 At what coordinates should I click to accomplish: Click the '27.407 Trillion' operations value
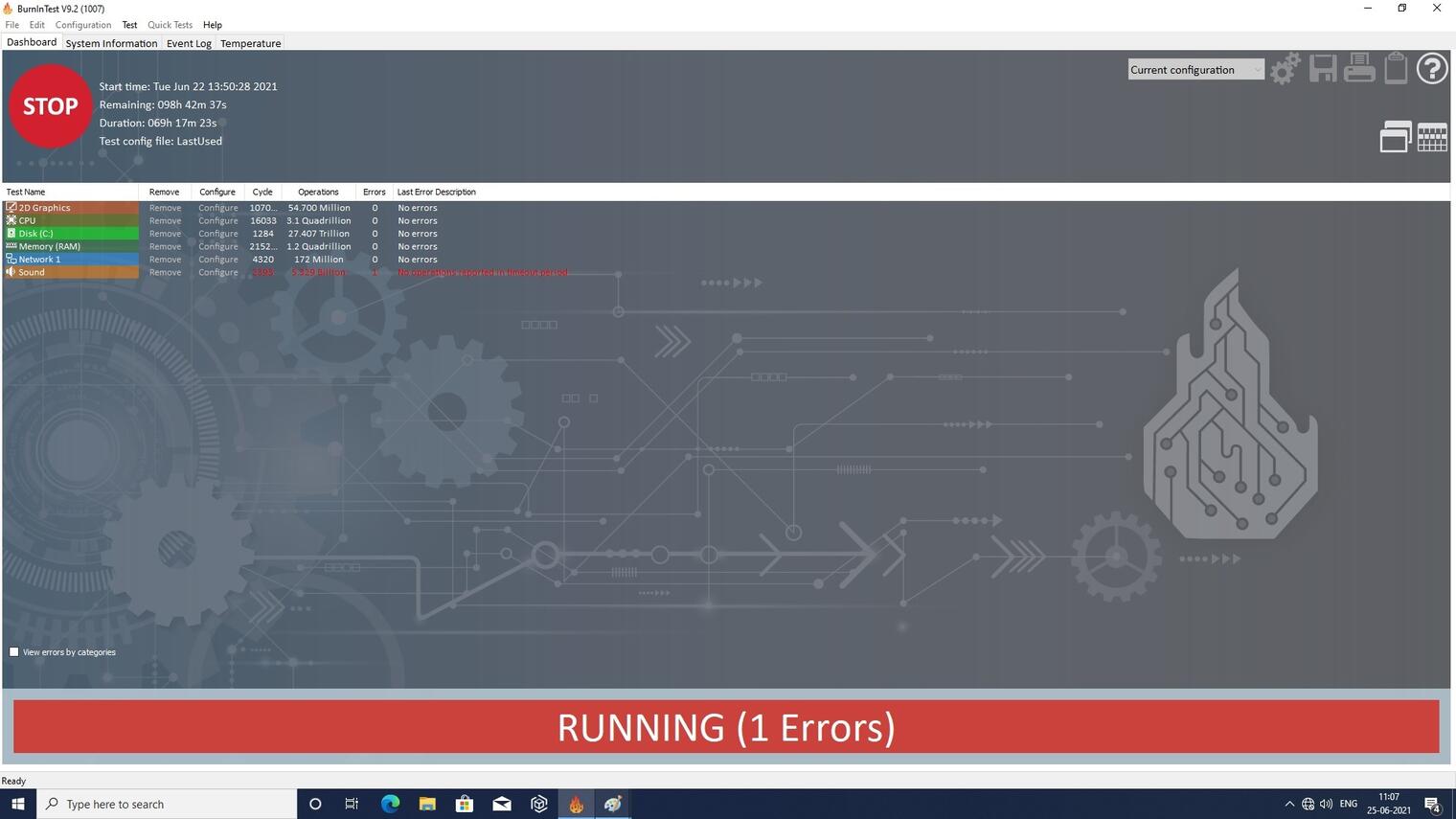319,234
